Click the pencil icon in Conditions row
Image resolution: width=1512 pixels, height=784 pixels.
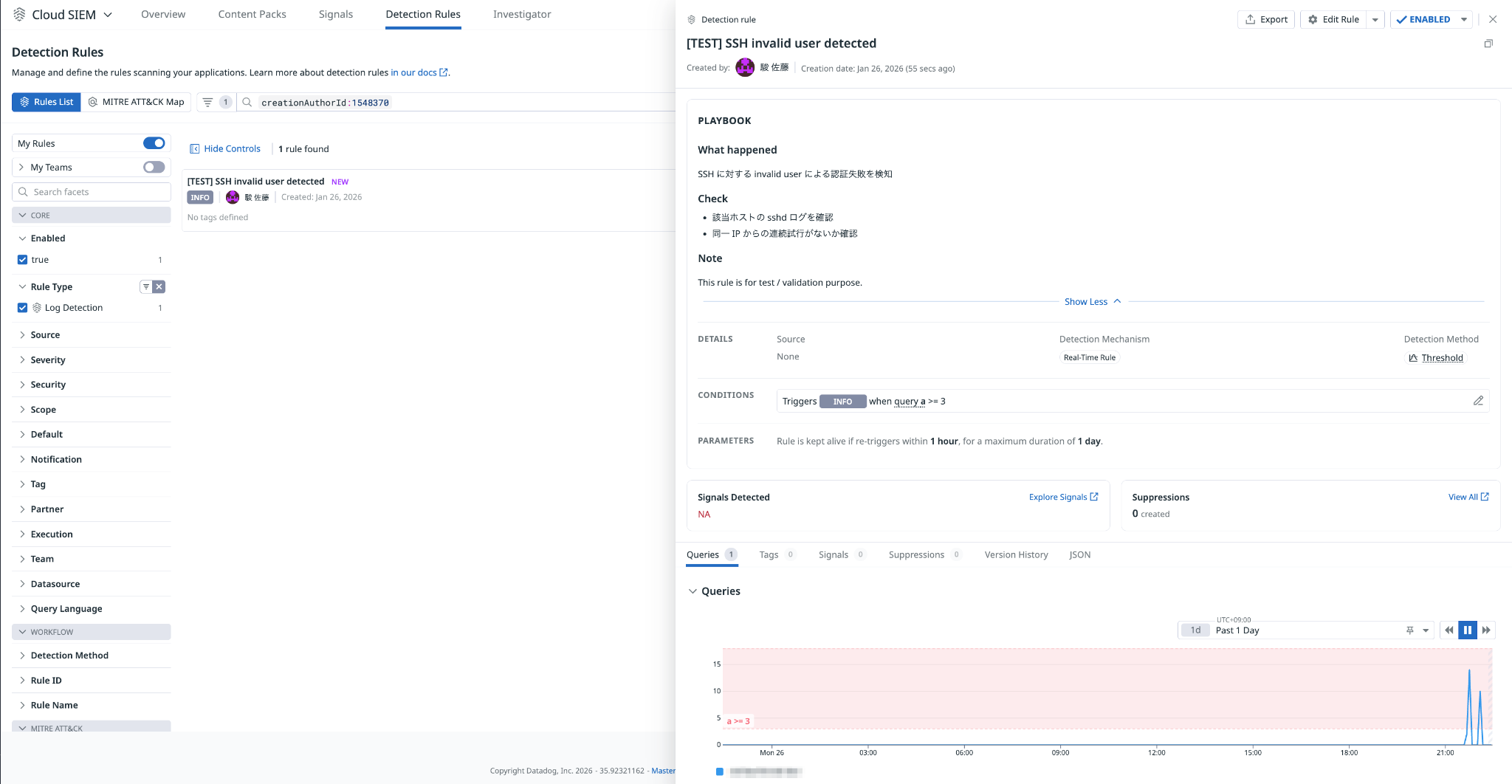coord(1478,401)
